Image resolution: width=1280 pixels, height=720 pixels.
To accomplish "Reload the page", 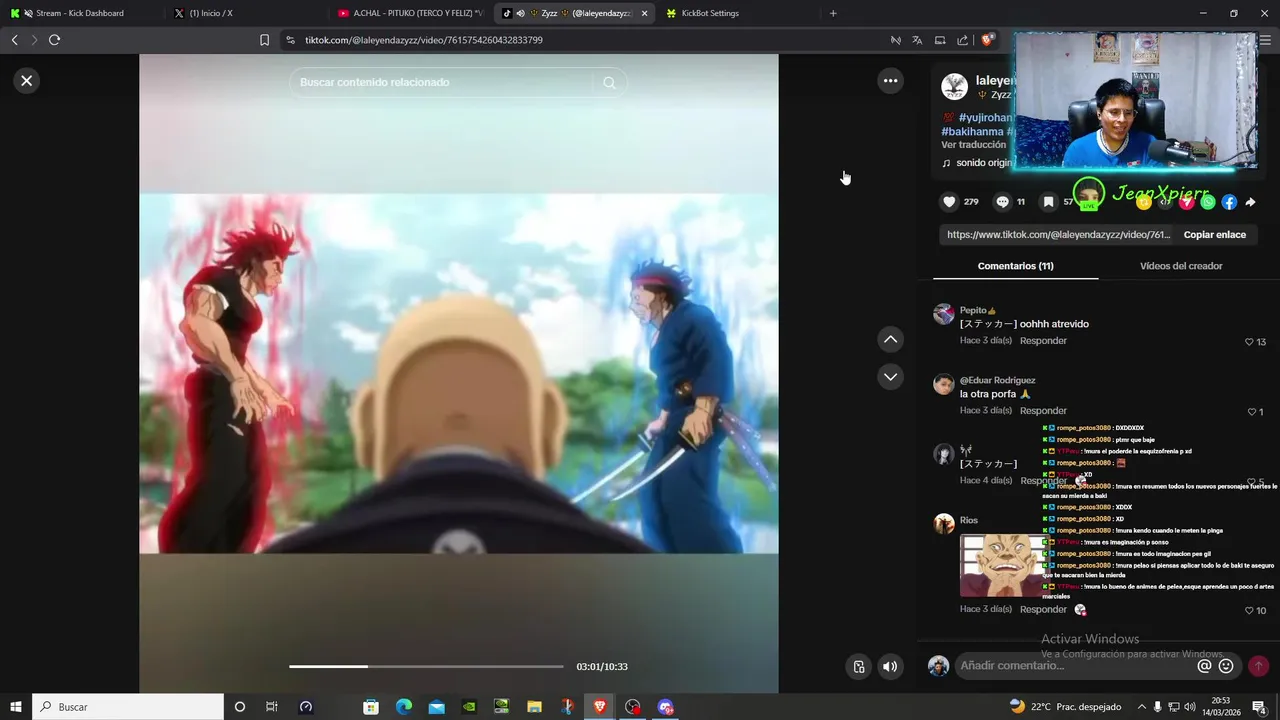I will pyautogui.click(x=54, y=40).
